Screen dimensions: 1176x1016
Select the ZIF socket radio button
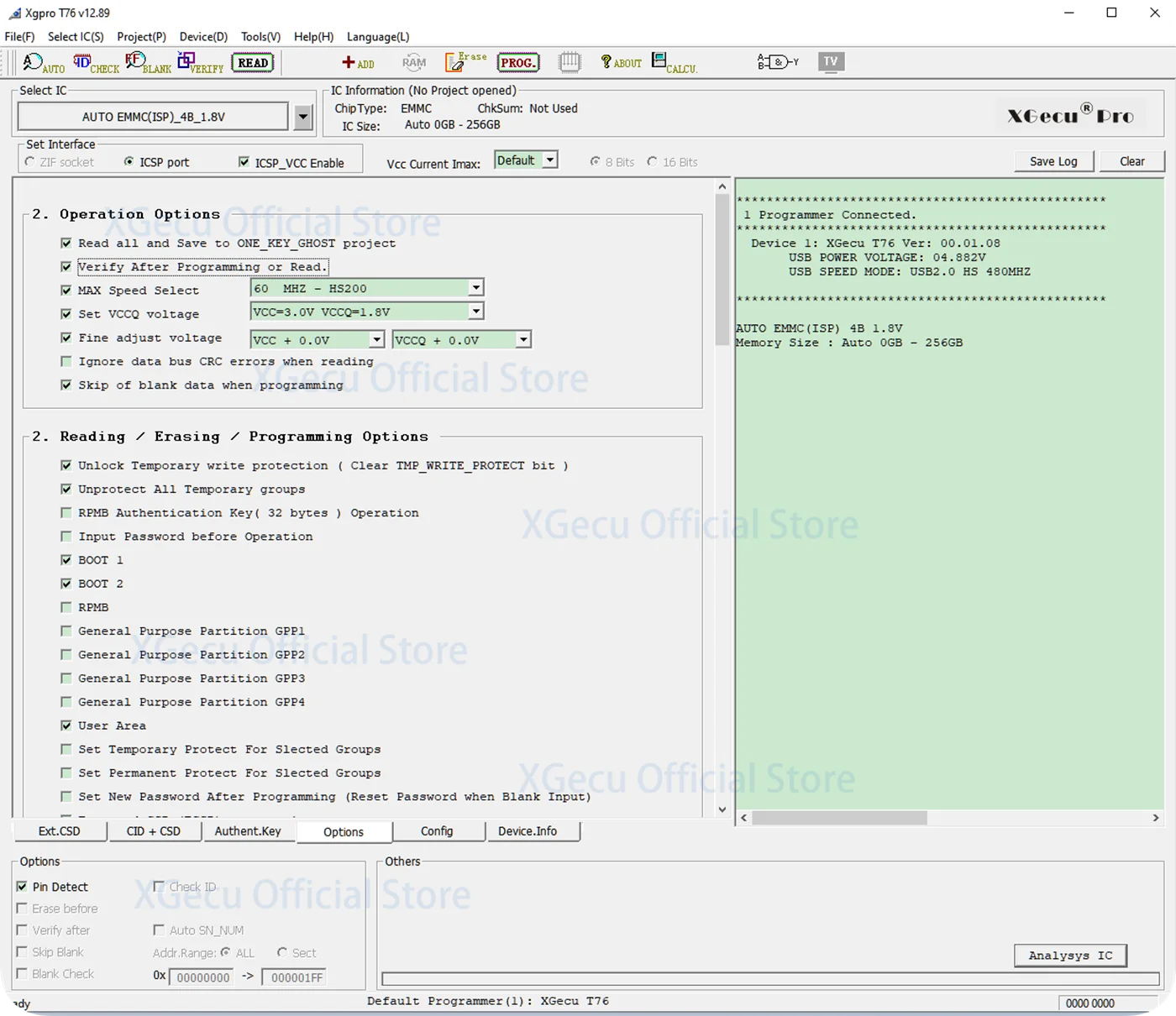(31, 162)
